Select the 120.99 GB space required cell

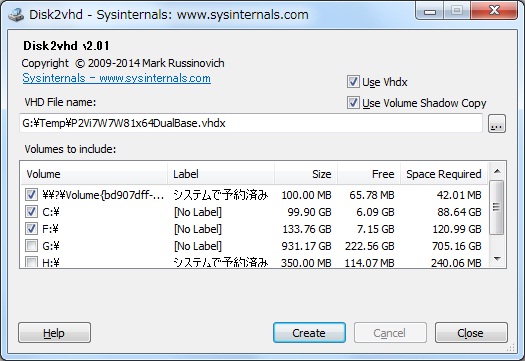[457, 229]
